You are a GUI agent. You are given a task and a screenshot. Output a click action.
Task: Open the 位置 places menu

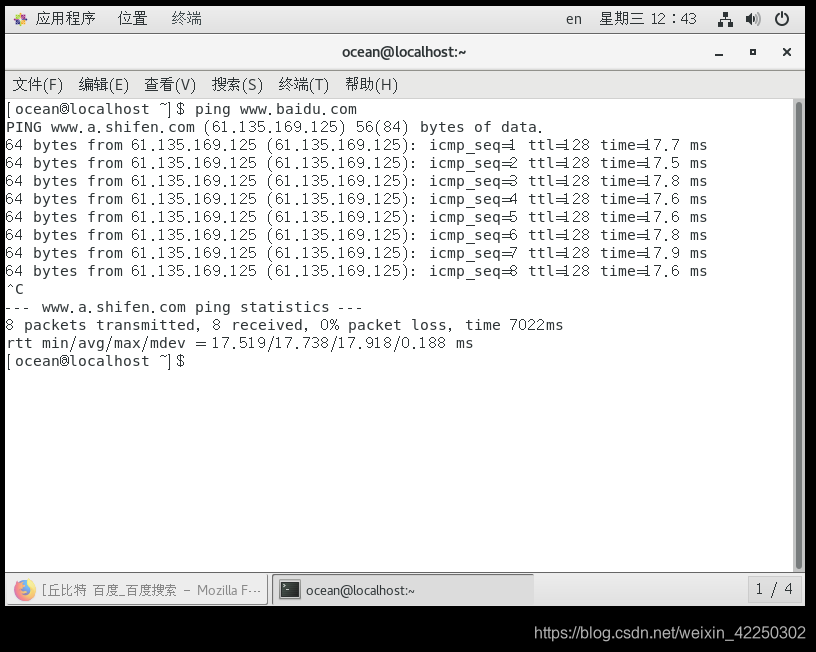[x=132, y=19]
